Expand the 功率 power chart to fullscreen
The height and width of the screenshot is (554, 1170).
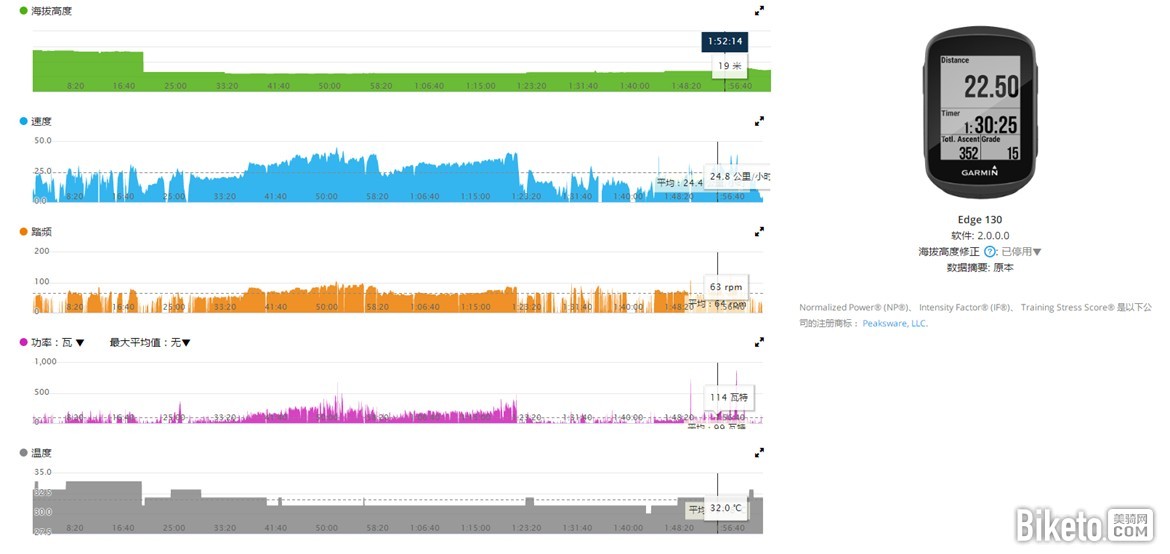[x=759, y=342]
